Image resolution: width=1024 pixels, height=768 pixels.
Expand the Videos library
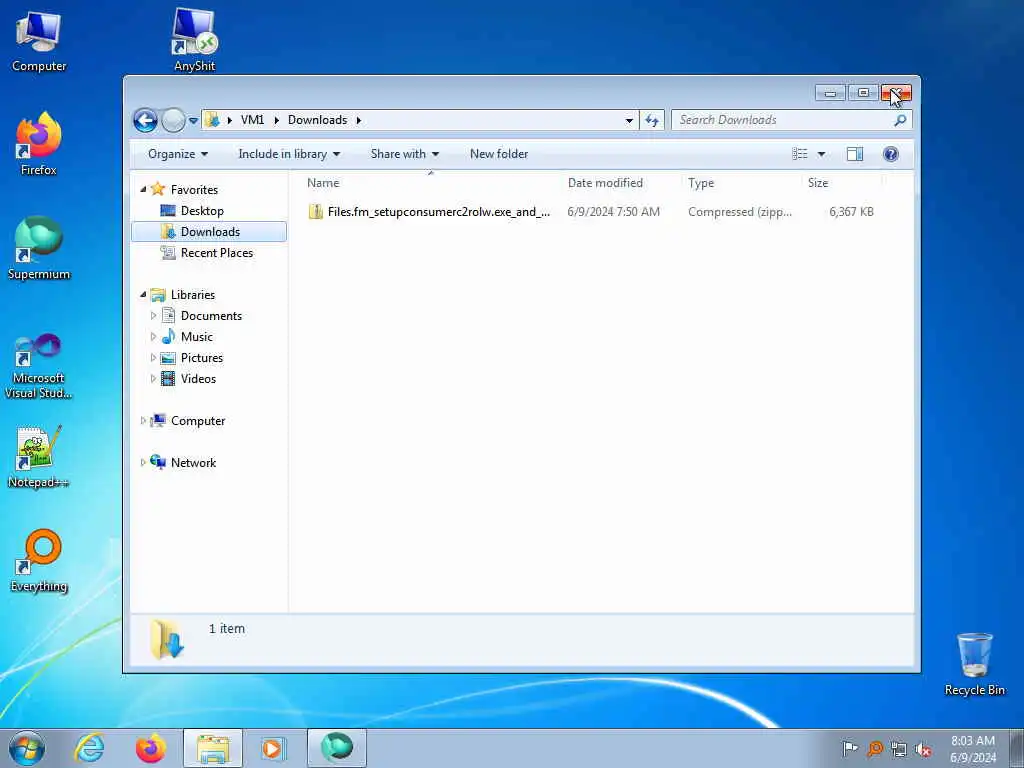pyautogui.click(x=153, y=379)
